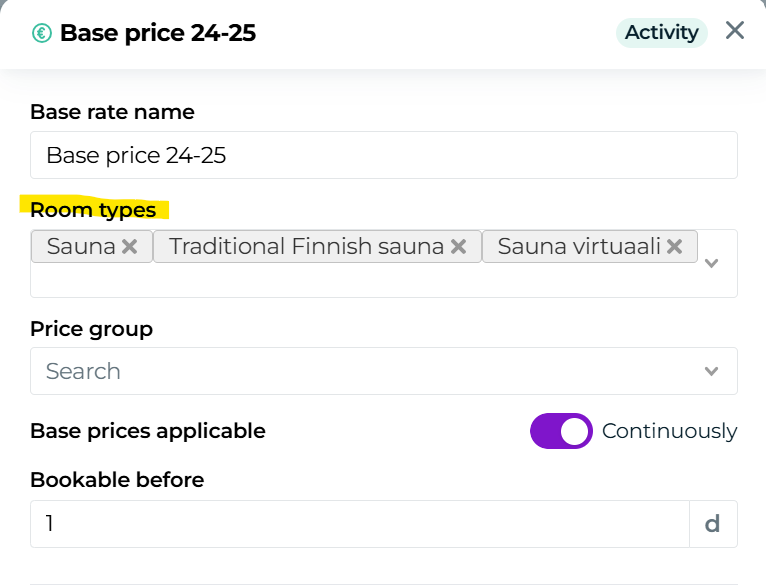This screenshot has height=587, width=766.
Task: Select the Traditional Finnish sauna chip text
Action: click(306, 246)
